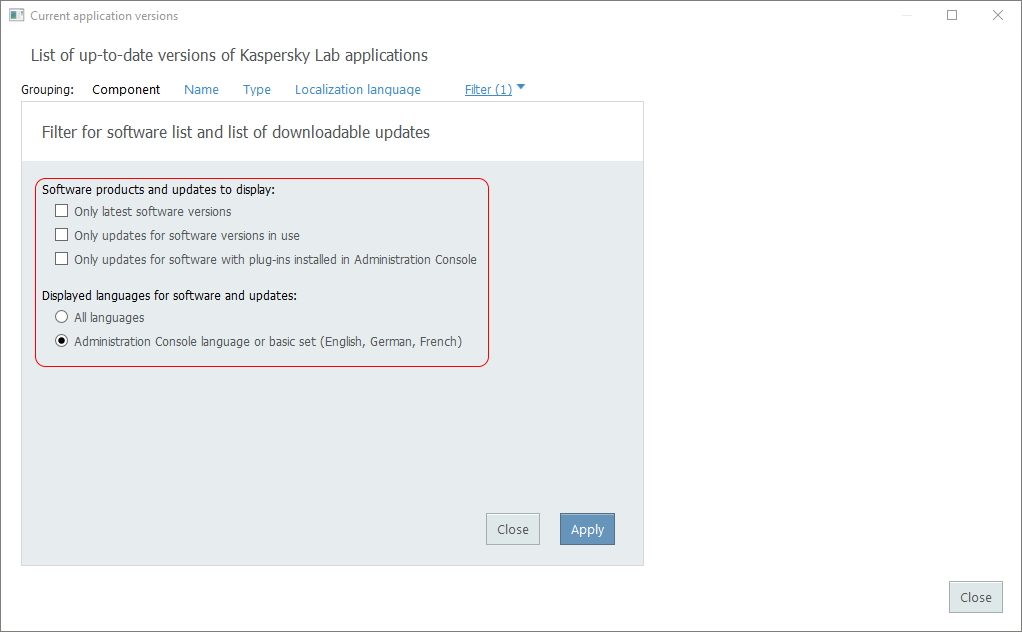Click the Filter for software list panel heading
The width and height of the screenshot is (1022, 632).
[x=236, y=132]
